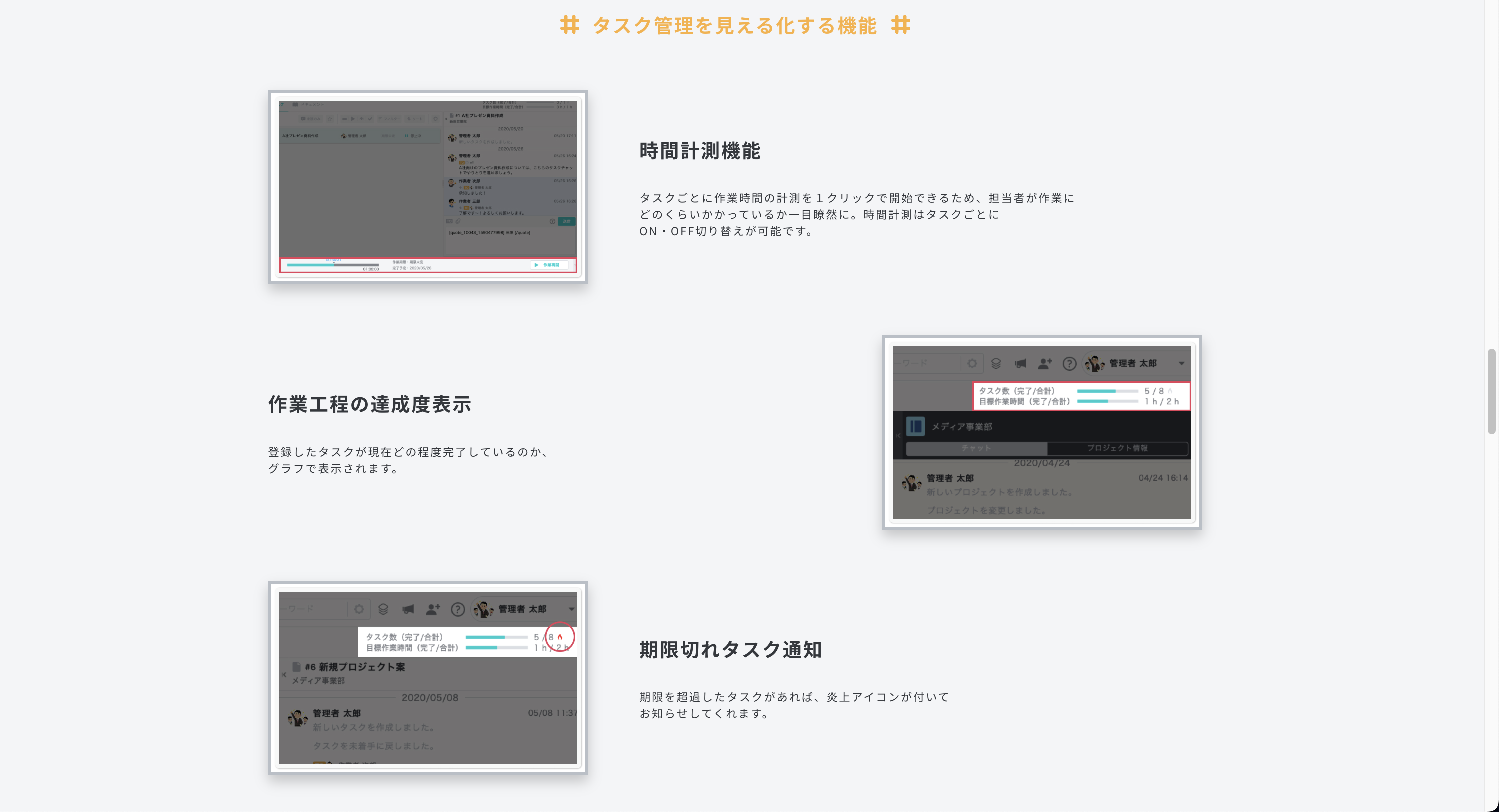Enable the 未読のみ filter toggle
This screenshot has height=812, width=1499.
coord(310,119)
